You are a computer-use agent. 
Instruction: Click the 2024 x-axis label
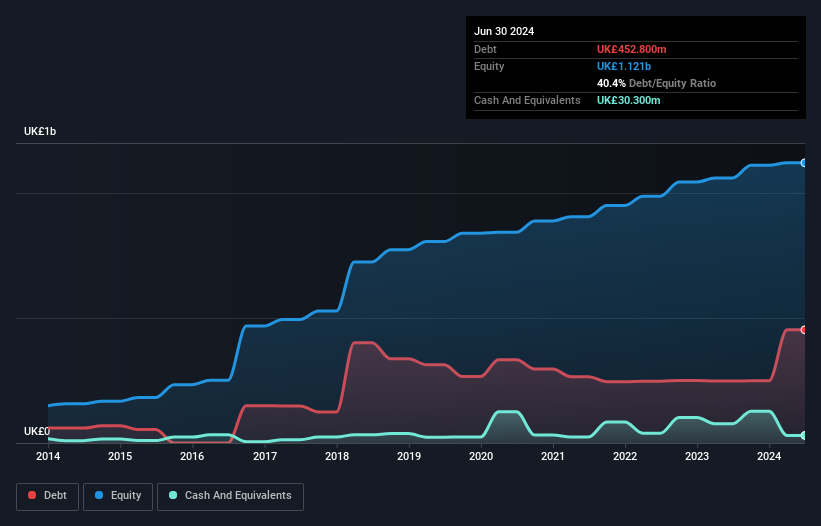coord(769,456)
